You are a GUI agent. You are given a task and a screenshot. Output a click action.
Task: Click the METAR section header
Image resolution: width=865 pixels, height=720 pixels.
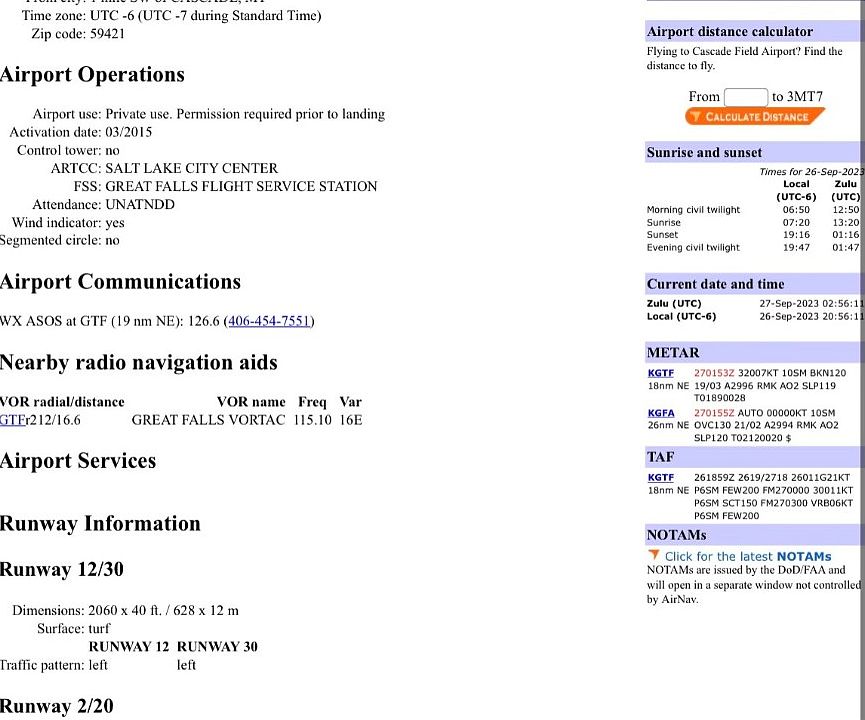tap(673, 352)
